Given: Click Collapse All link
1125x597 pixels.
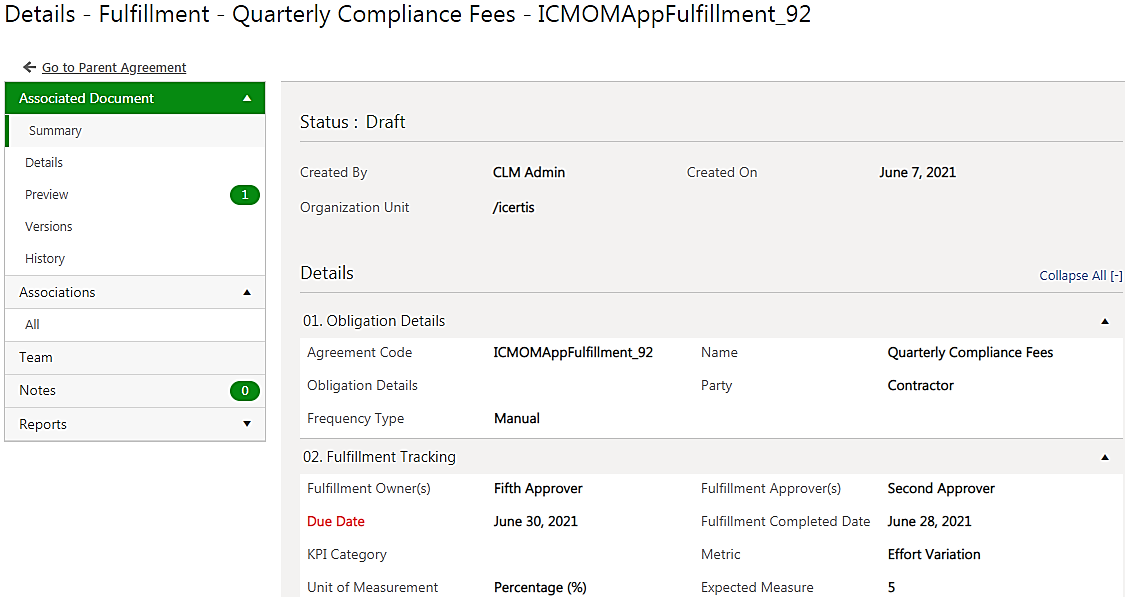Looking at the screenshot, I should point(1080,276).
